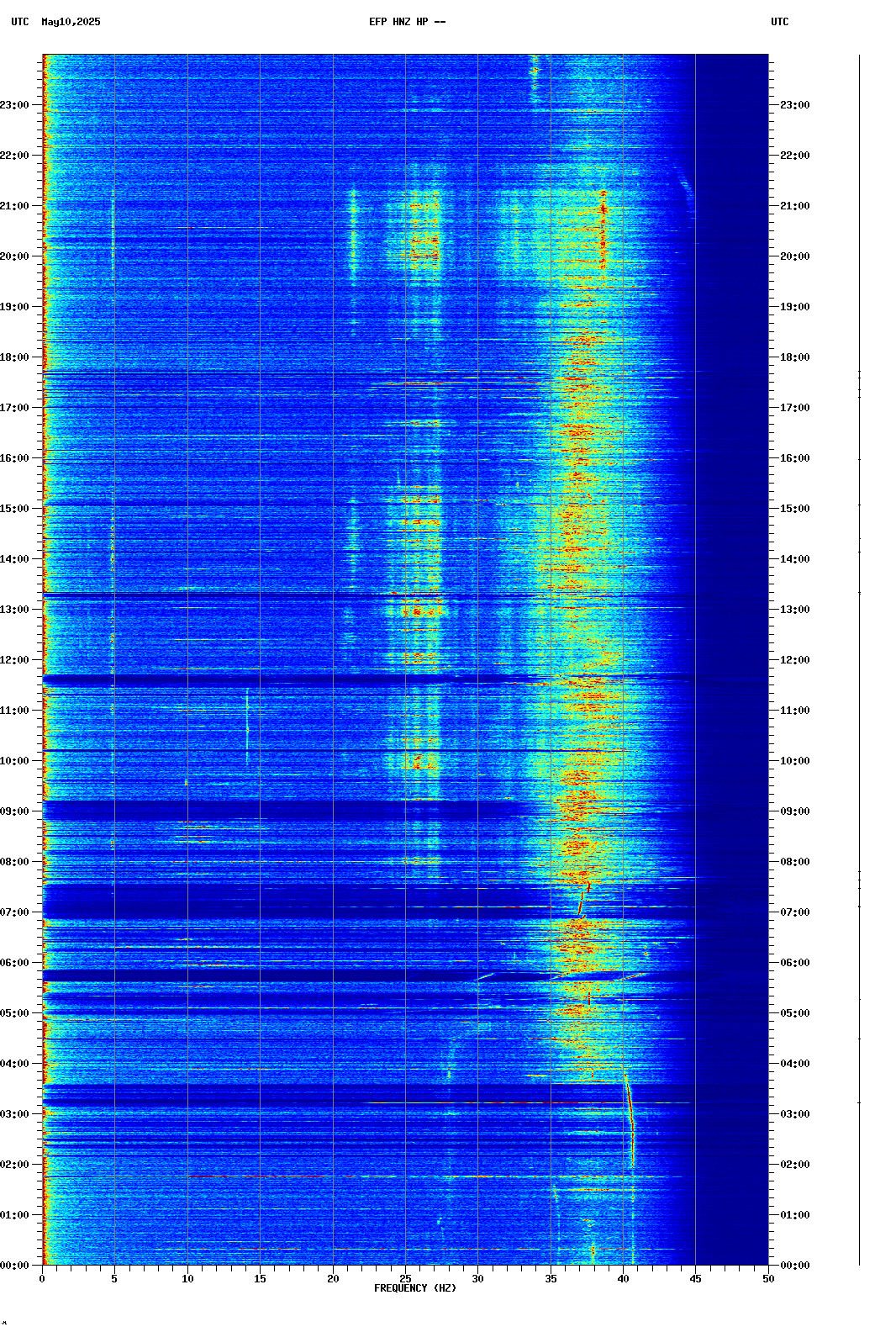Click the UTC label at top right
The height and width of the screenshot is (1332, 896).
pyautogui.click(x=780, y=22)
